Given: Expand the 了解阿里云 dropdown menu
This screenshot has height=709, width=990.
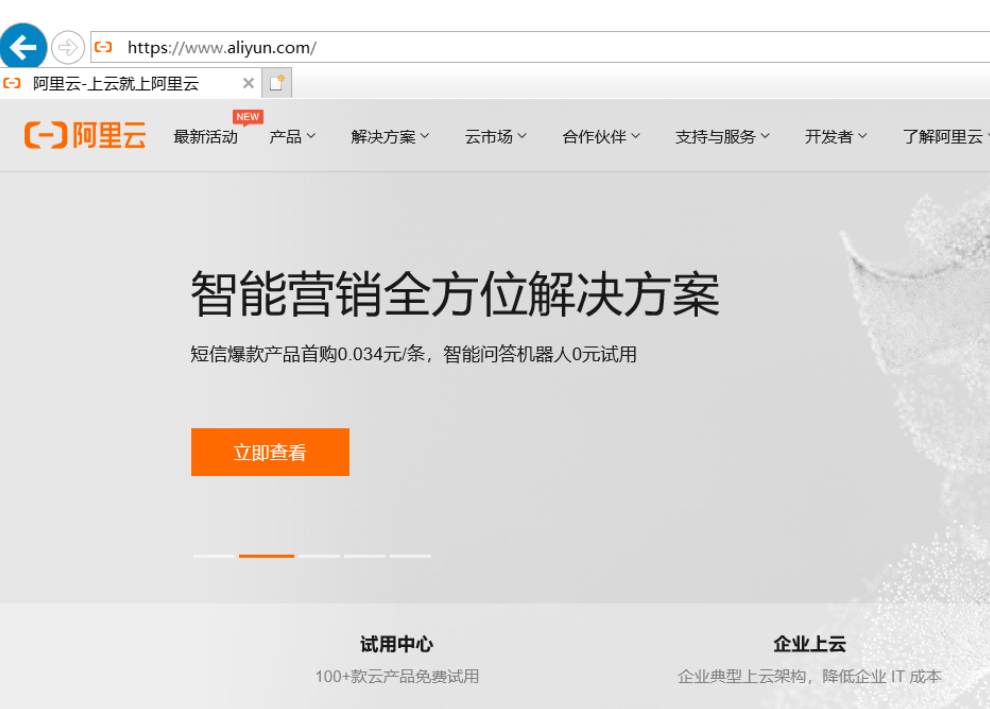Looking at the screenshot, I should (x=946, y=136).
